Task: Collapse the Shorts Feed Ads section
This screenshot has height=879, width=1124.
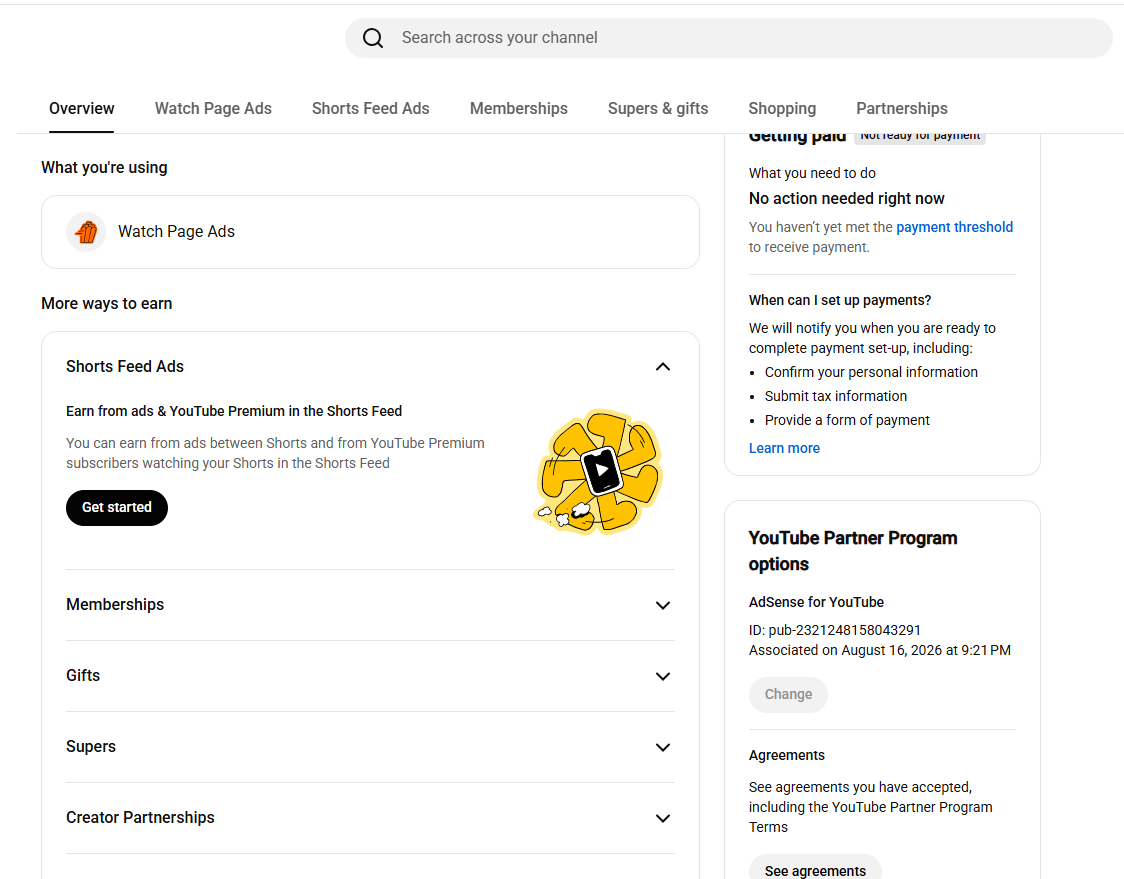Action: click(663, 367)
